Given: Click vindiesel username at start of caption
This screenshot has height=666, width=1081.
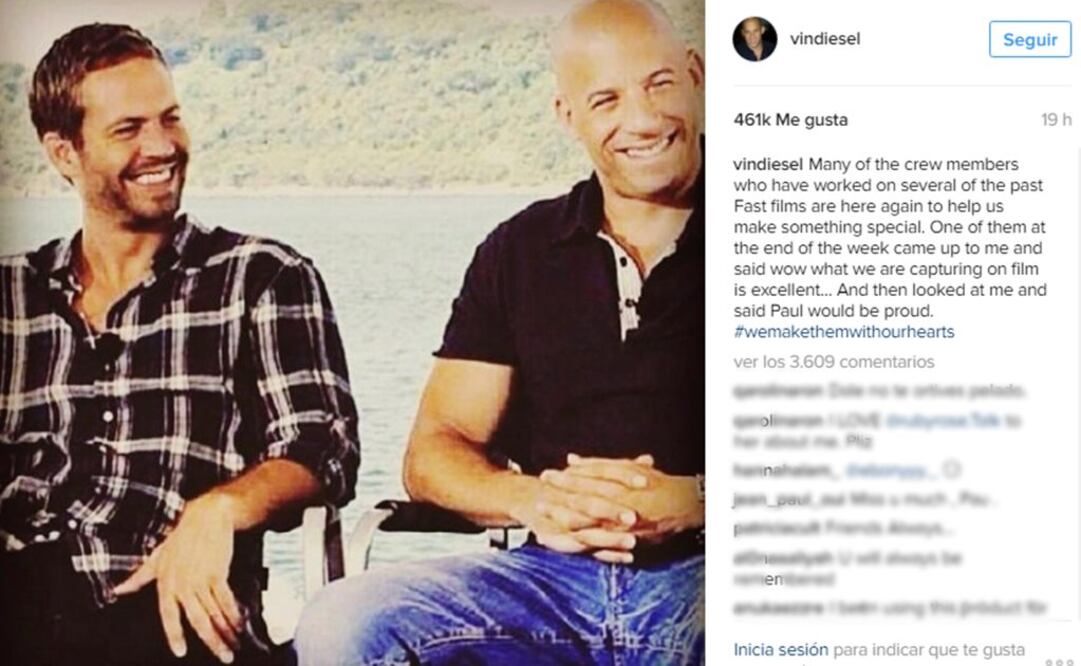Looking at the screenshot, I should coord(768,164).
